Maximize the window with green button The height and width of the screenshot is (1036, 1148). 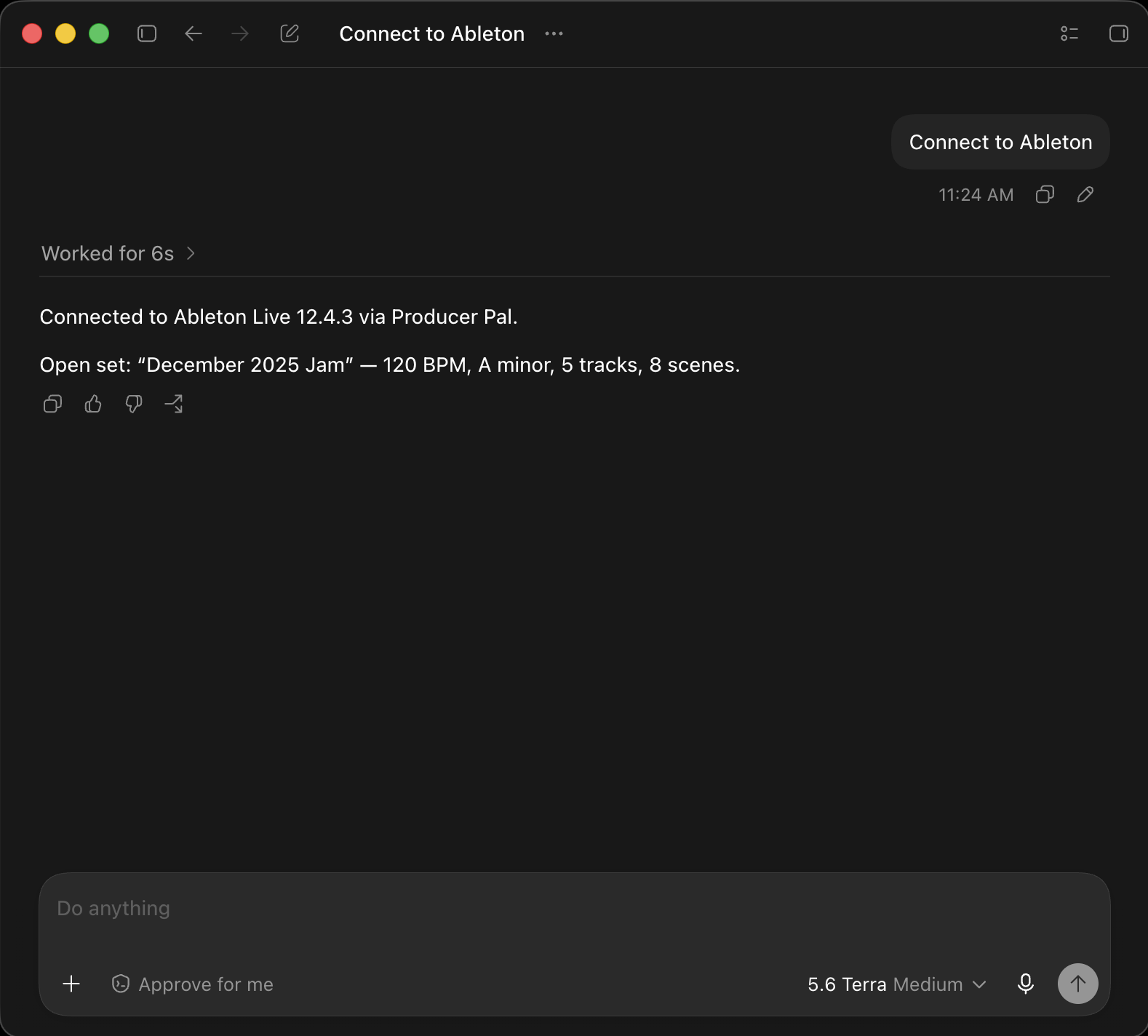[99, 33]
